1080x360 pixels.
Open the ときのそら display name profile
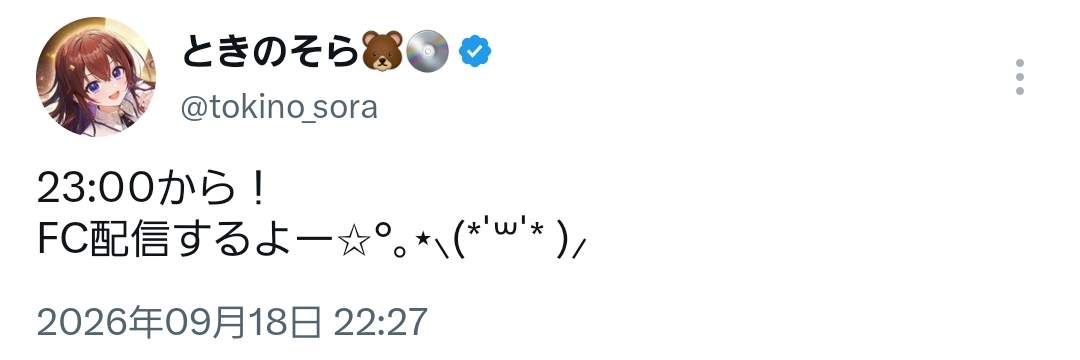pos(271,52)
